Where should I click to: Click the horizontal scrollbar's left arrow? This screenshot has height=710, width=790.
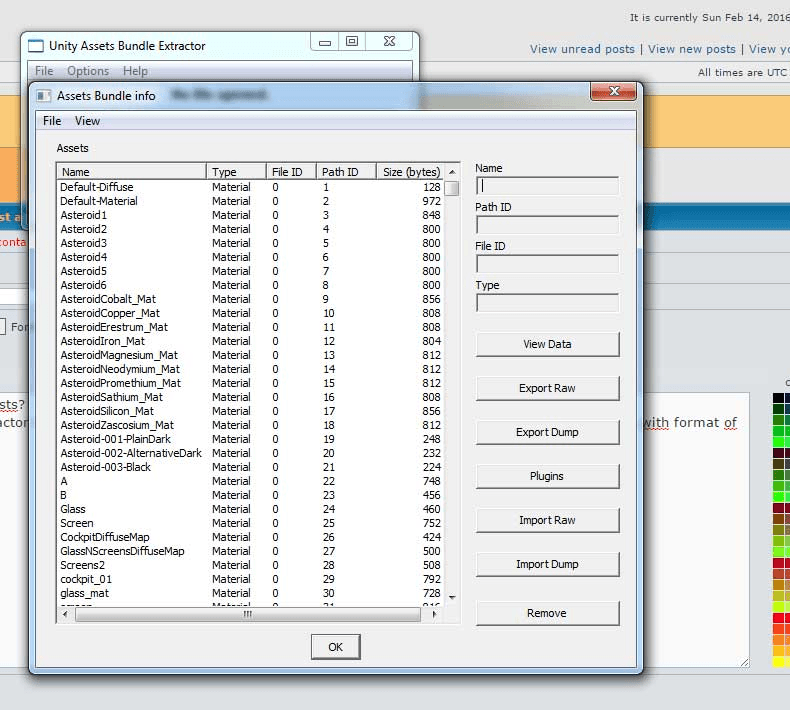click(x=66, y=615)
